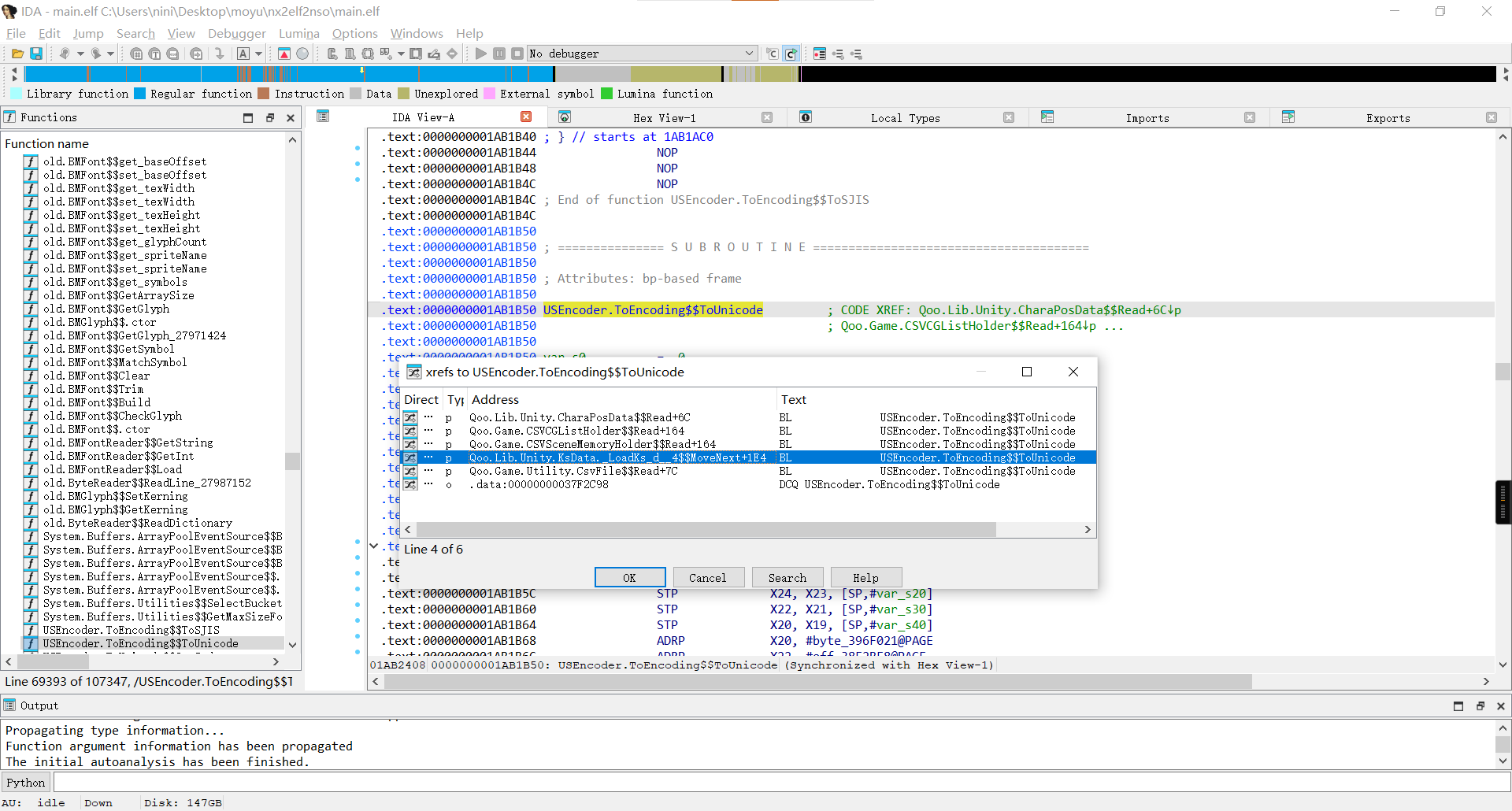Select xref row .data:00000000037F2C98
Viewport: 1512px width, 811px height.
pyautogui.click(x=748, y=484)
